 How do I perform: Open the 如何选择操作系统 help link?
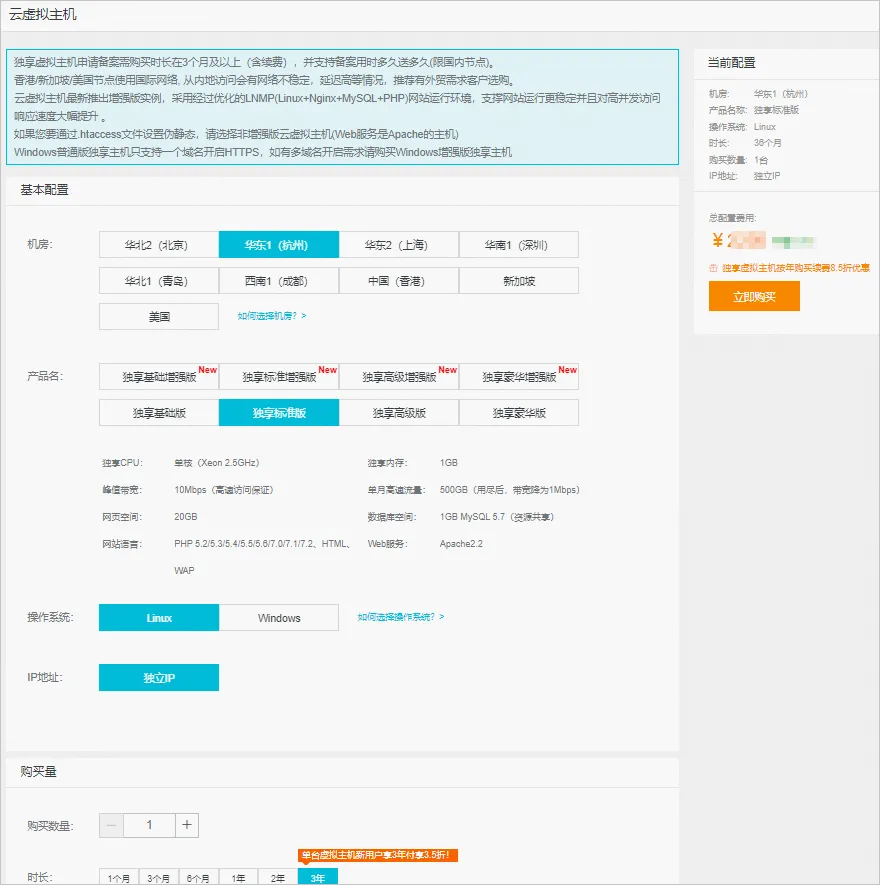pyautogui.click(x=400, y=617)
